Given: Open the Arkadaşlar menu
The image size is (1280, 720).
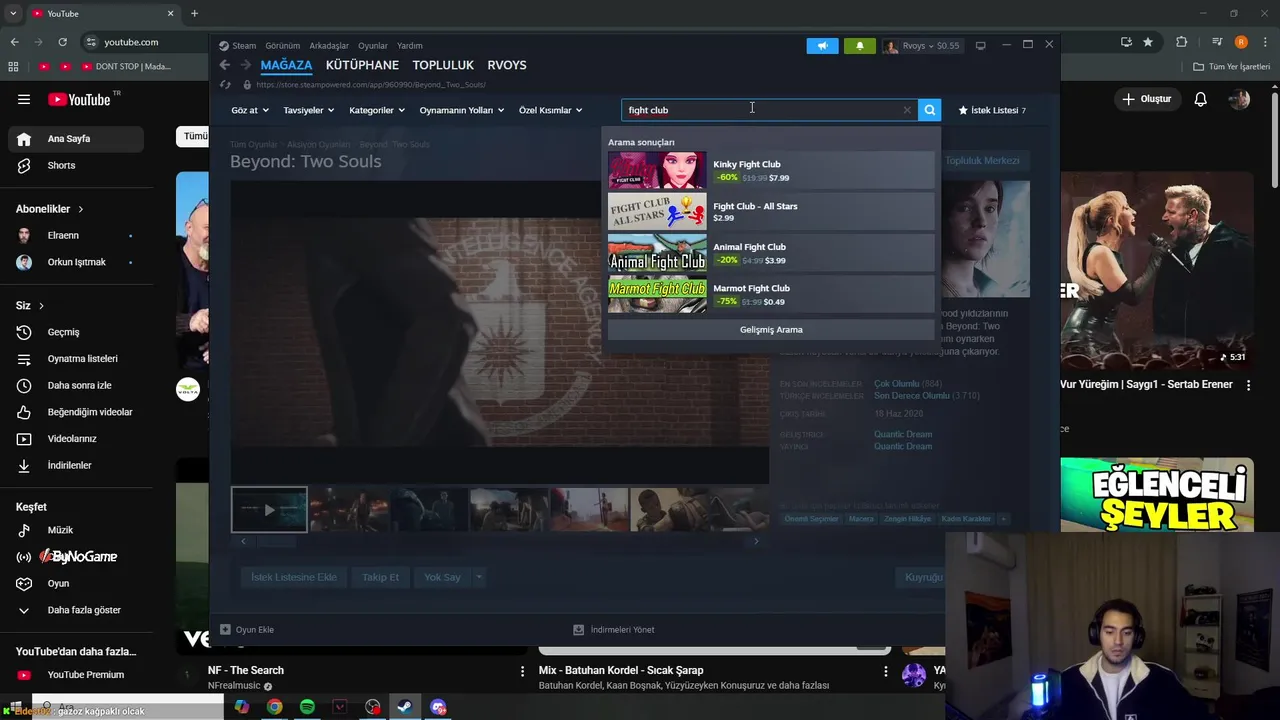Looking at the screenshot, I should 329,45.
